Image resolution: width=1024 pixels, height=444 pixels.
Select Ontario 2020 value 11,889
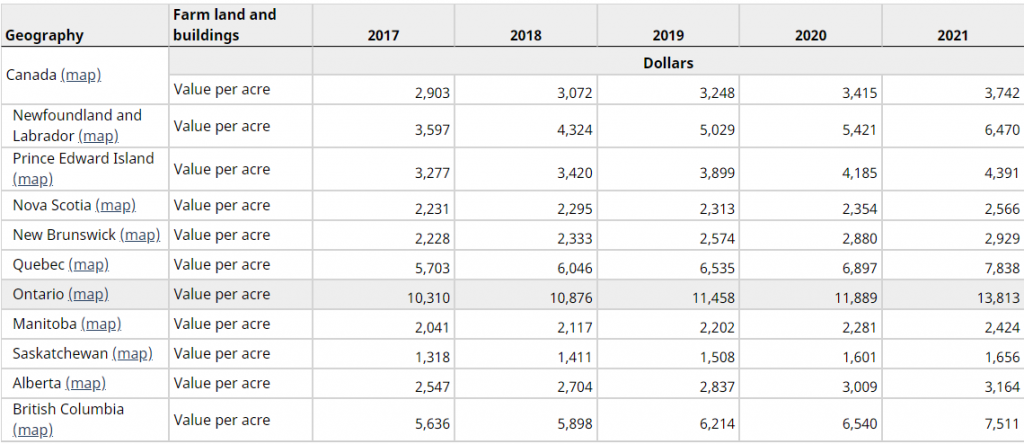click(x=856, y=298)
